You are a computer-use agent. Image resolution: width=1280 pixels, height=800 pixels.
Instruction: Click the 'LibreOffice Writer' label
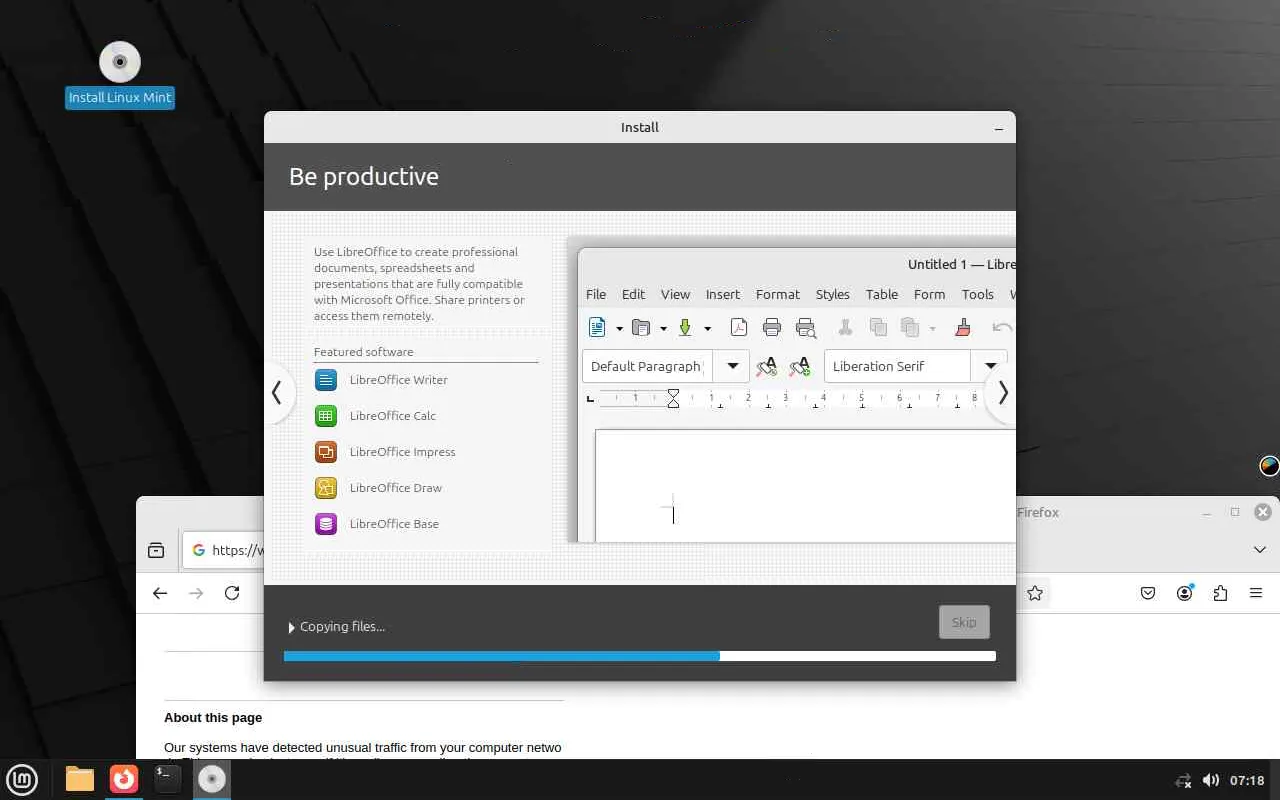[399, 380]
